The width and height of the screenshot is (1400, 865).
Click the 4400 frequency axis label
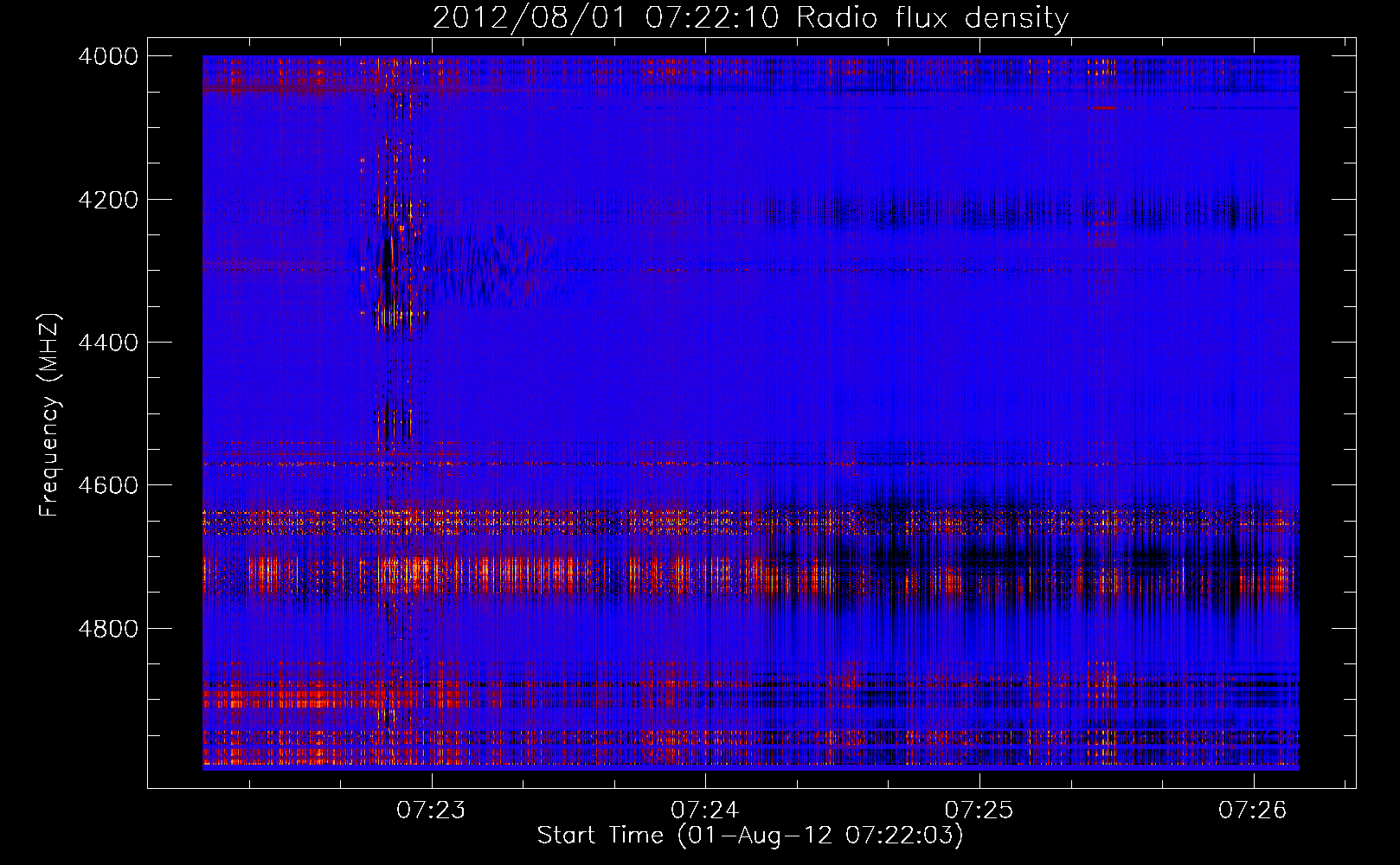108,343
